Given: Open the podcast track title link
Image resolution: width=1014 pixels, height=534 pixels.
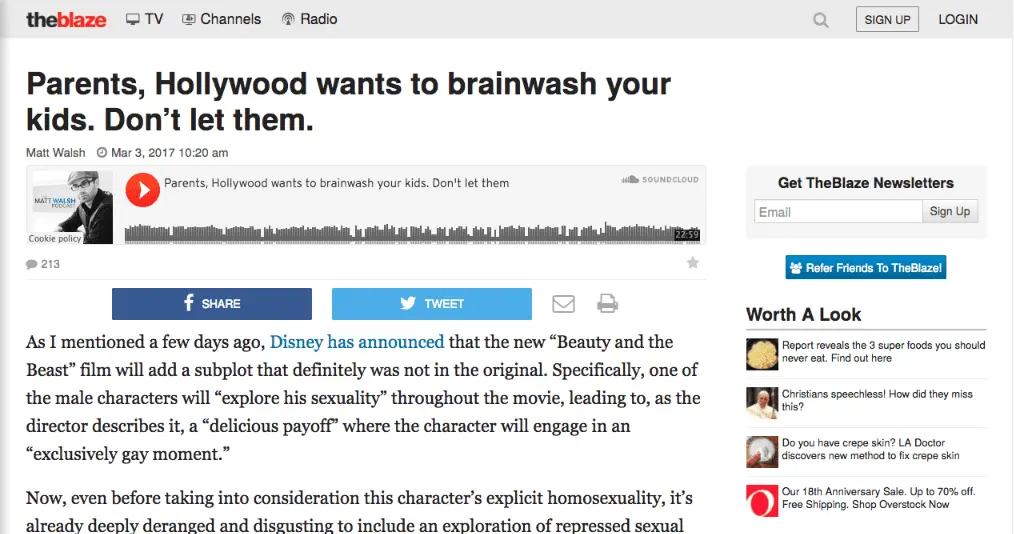Looking at the screenshot, I should [336, 183].
